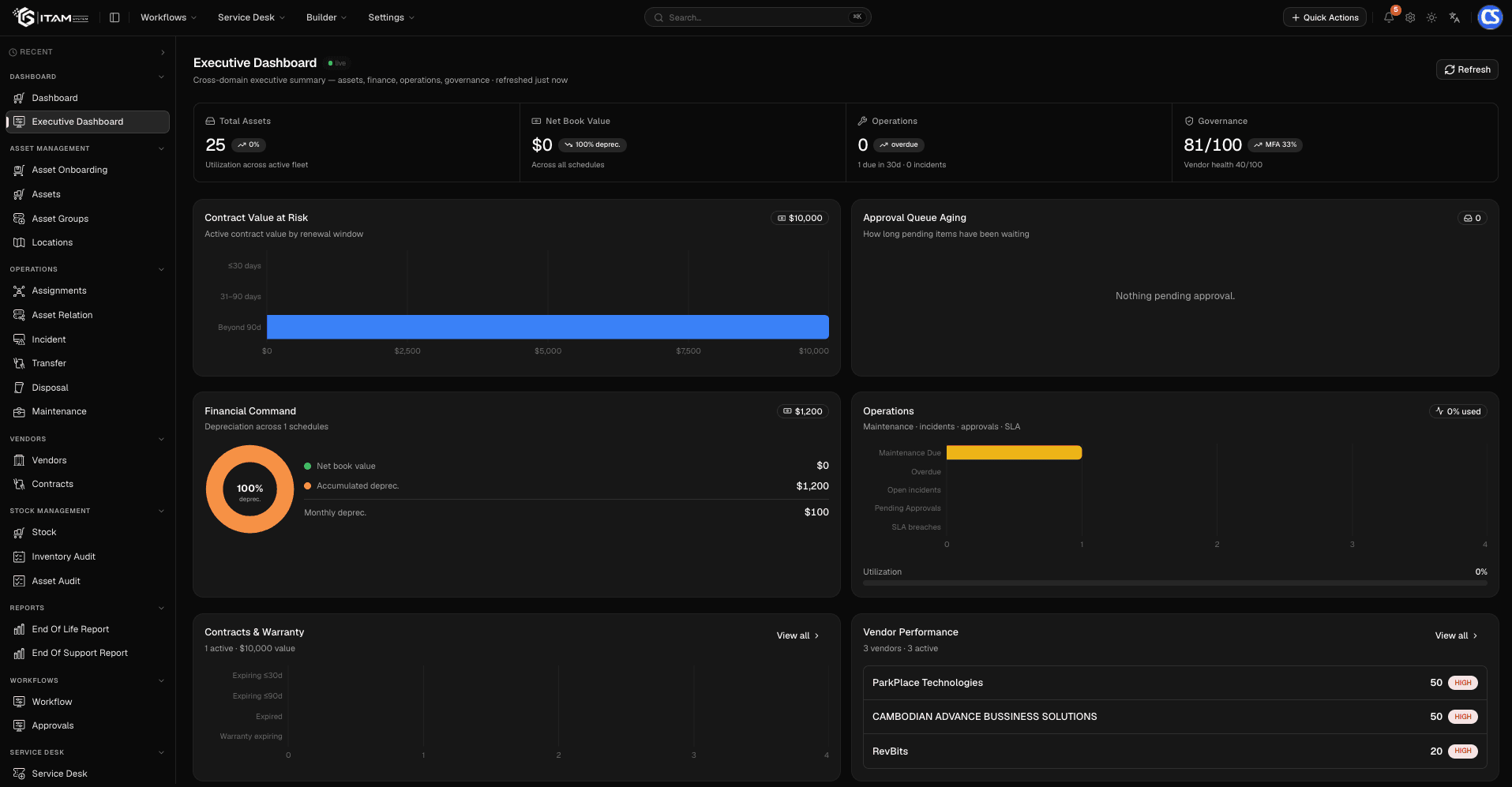Click the Utilization progress bar
This screenshot has height=787, width=1512.
coord(1175,583)
